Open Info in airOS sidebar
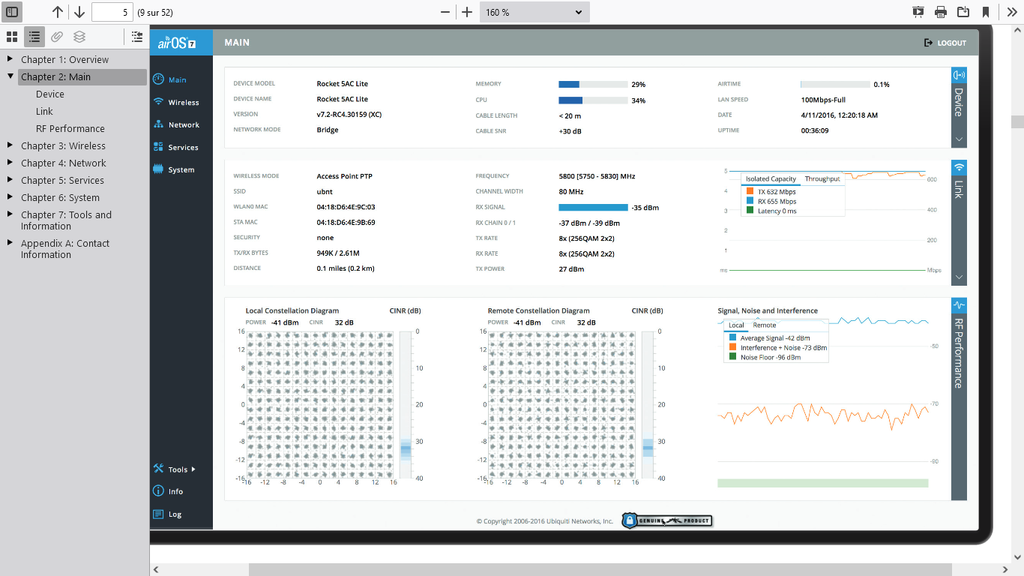 click(x=175, y=492)
